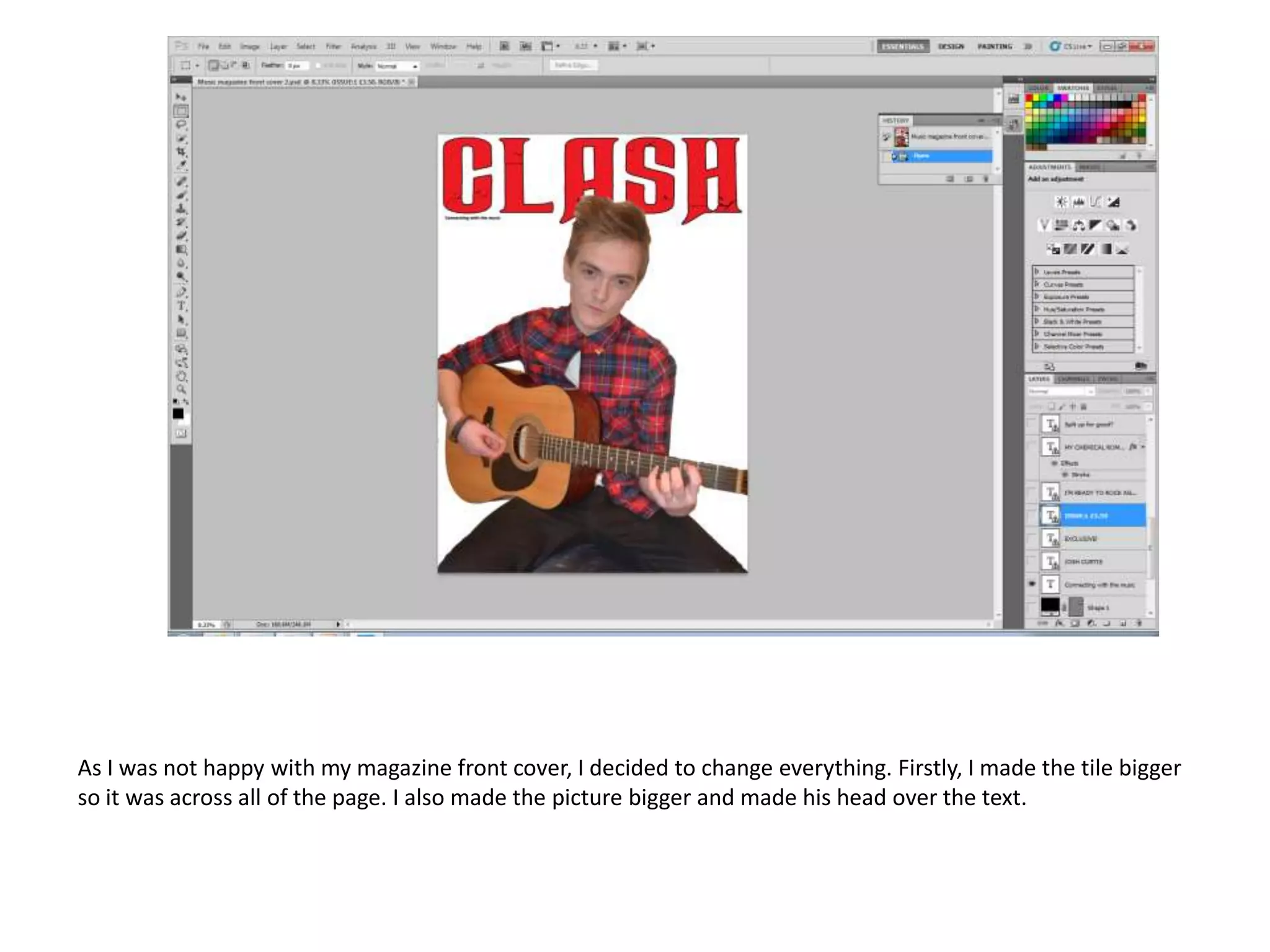This screenshot has height=952, width=1270.
Task: Delete current state in History panel
Action: point(985,179)
